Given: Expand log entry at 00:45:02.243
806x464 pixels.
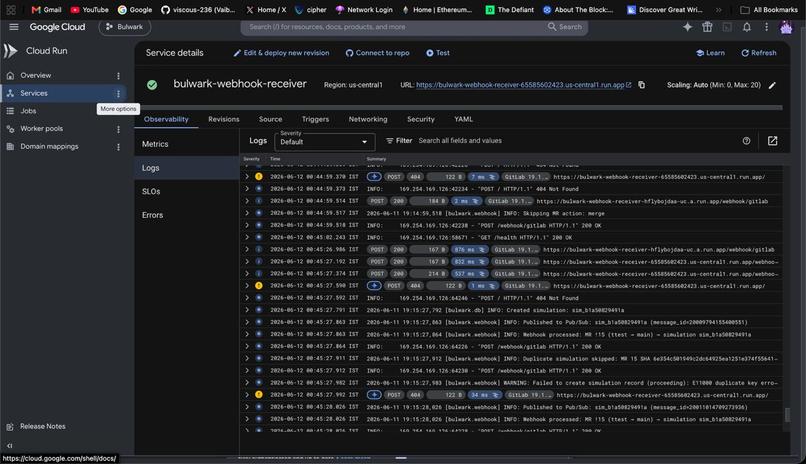Looking at the screenshot, I should pyautogui.click(x=247, y=237).
